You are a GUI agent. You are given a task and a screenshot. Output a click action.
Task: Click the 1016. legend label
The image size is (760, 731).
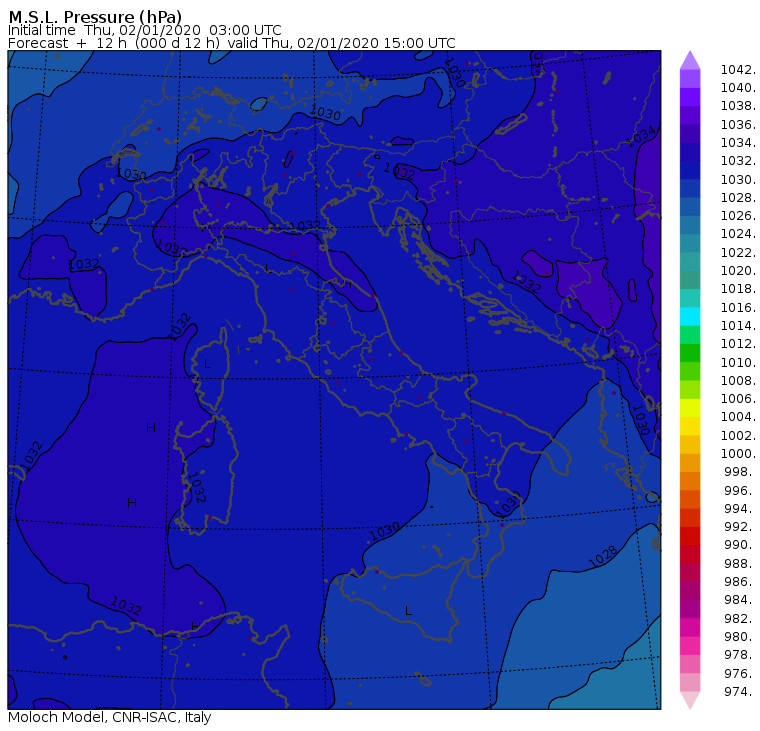[x=738, y=307]
